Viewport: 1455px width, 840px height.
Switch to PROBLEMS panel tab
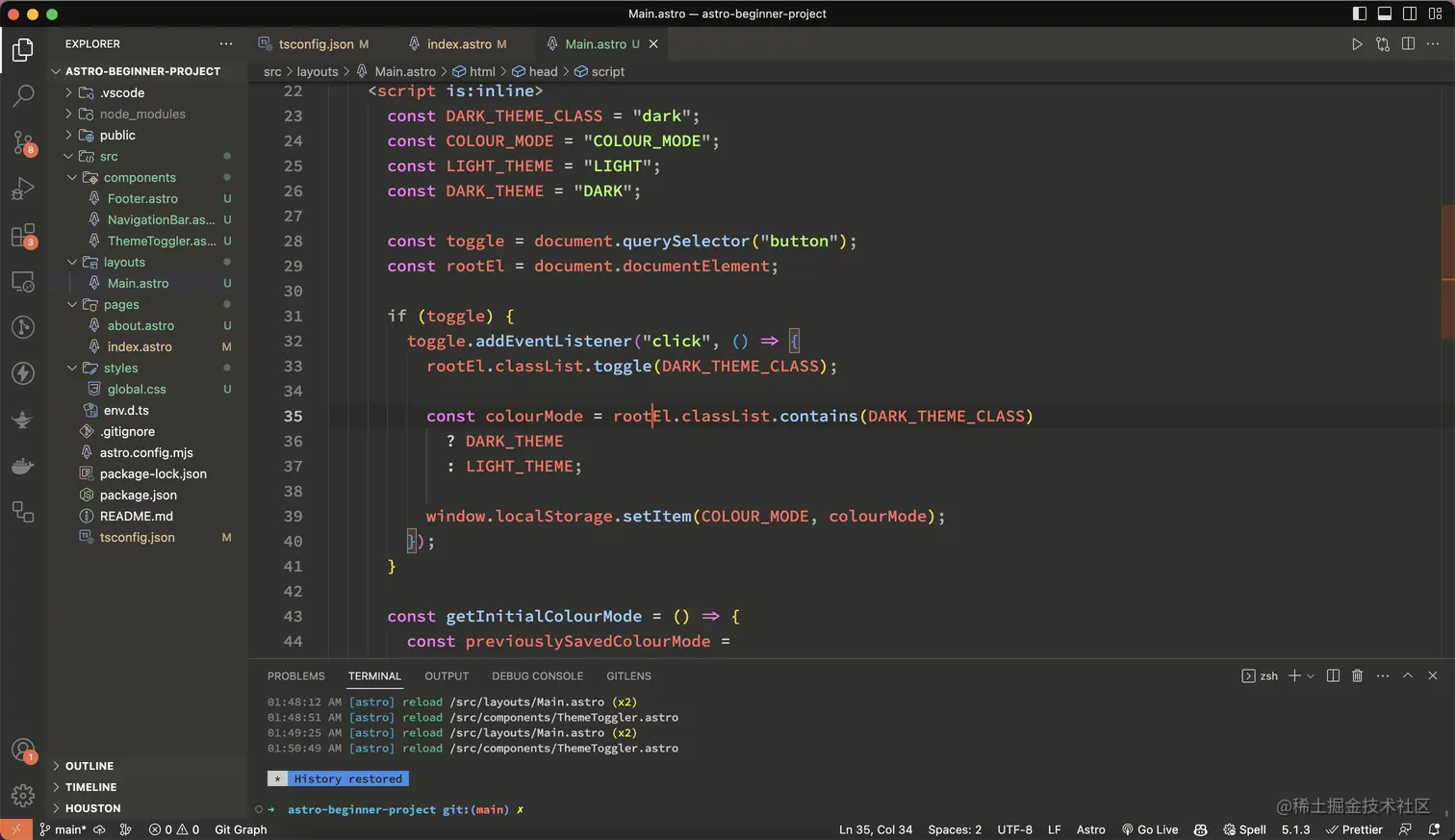coord(296,676)
